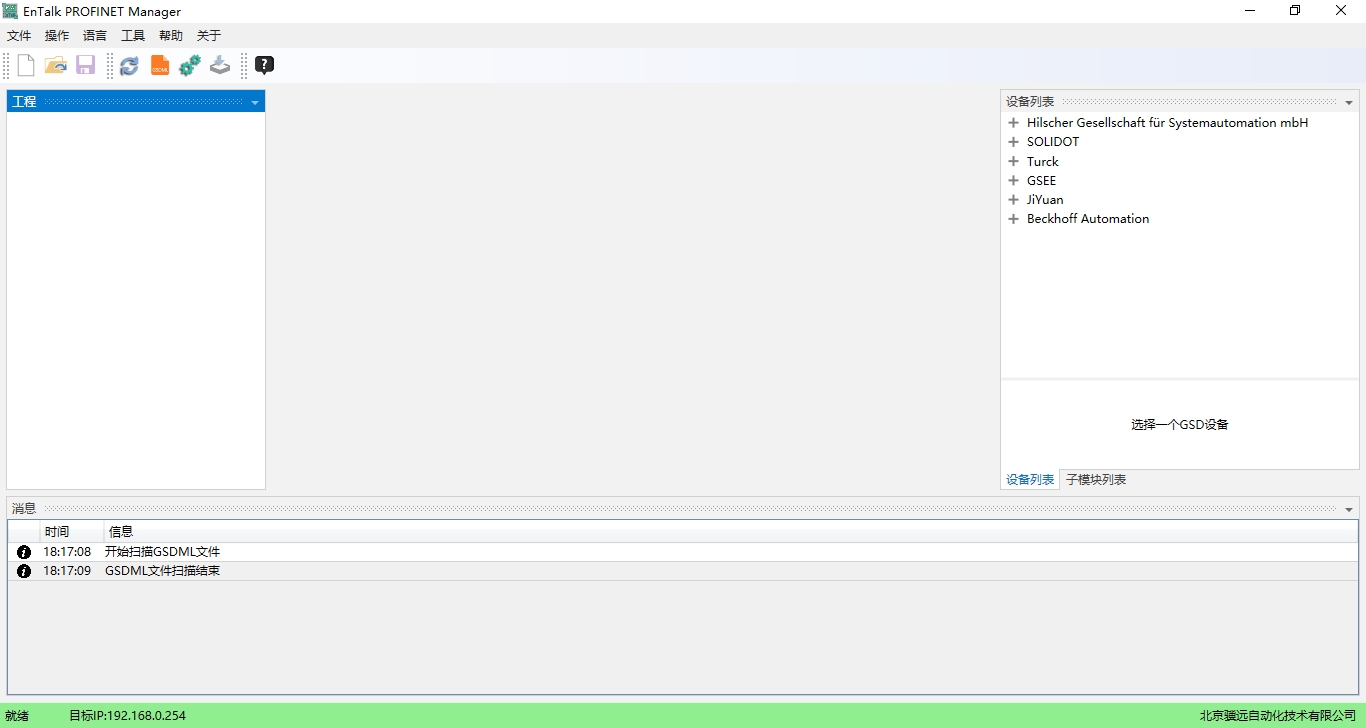Image resolution: width=1366 pixels, height=728 pixels.
Task: Expand the SOLIDOT device node
Action: (1013, 142)
